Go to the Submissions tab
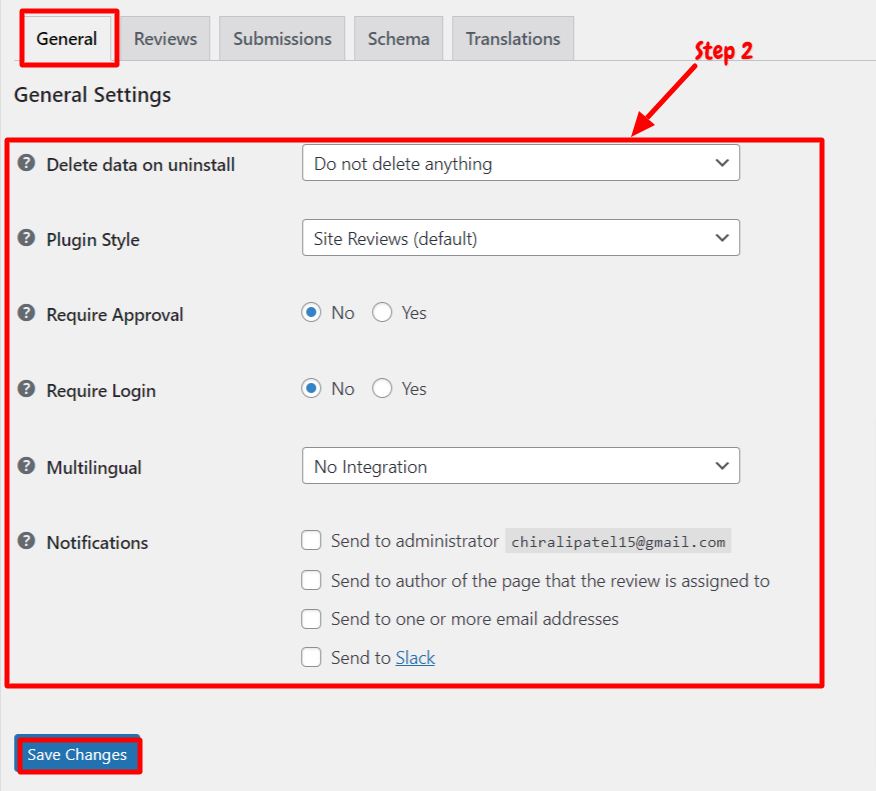The image size is (876, 791). click(x=282, y=39)
